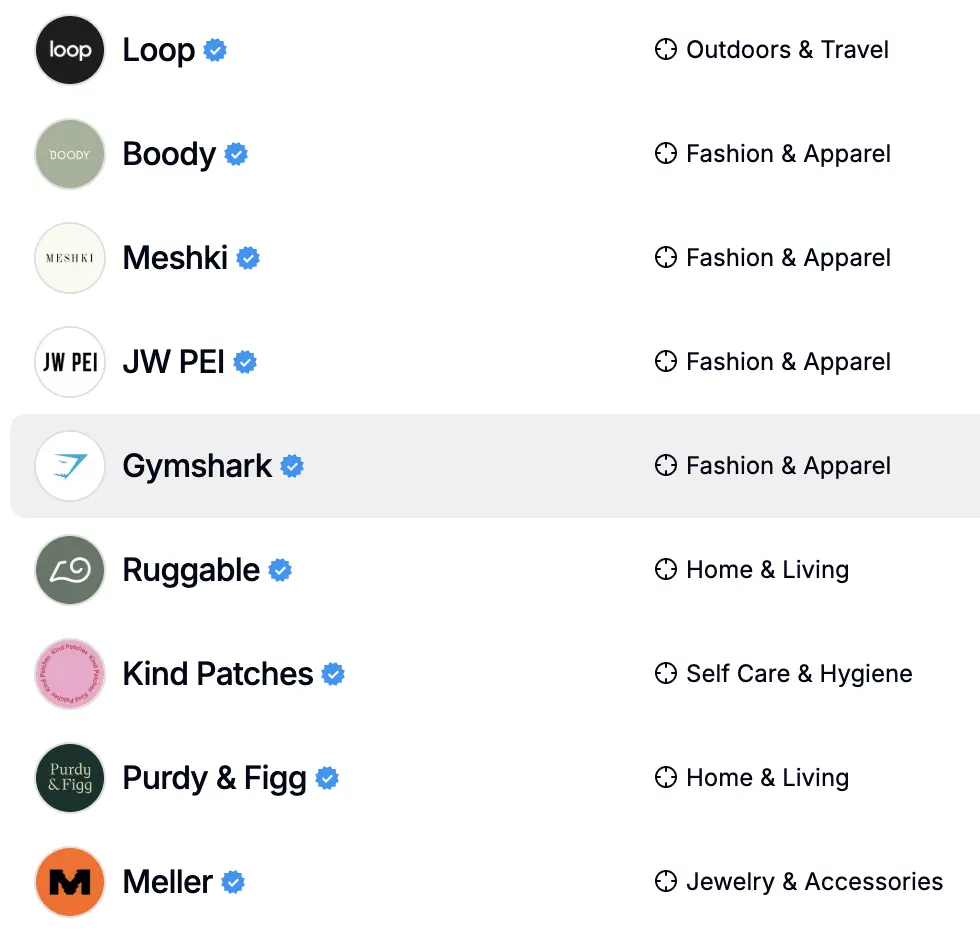Click the verified checkmark beside Meller
The image size is (980, 934).
point(233,883)
